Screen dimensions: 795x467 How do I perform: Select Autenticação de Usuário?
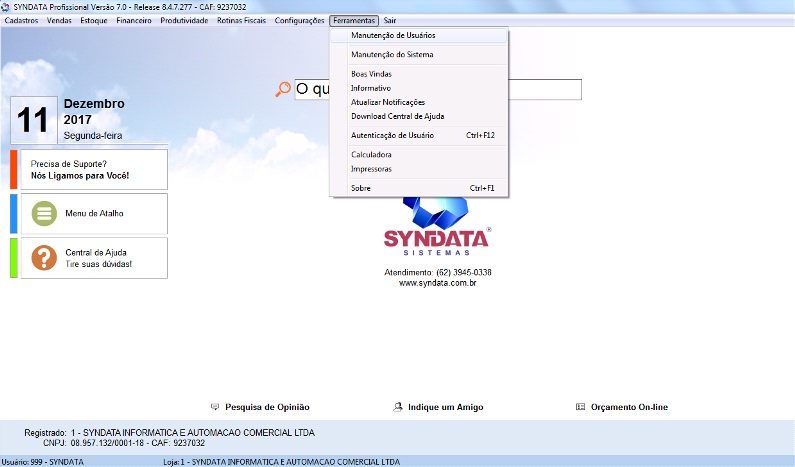[419, 135]
